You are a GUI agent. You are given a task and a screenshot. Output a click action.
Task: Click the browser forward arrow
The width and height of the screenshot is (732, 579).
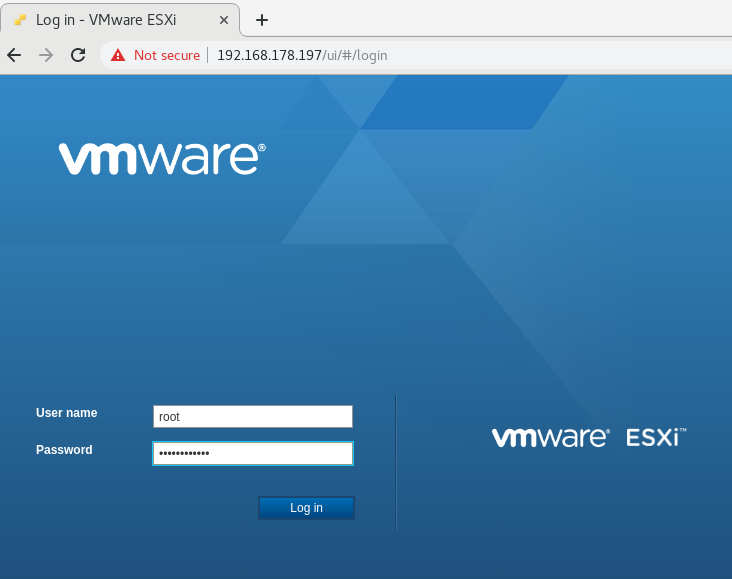pyautogui.click(x=46, y=55)
